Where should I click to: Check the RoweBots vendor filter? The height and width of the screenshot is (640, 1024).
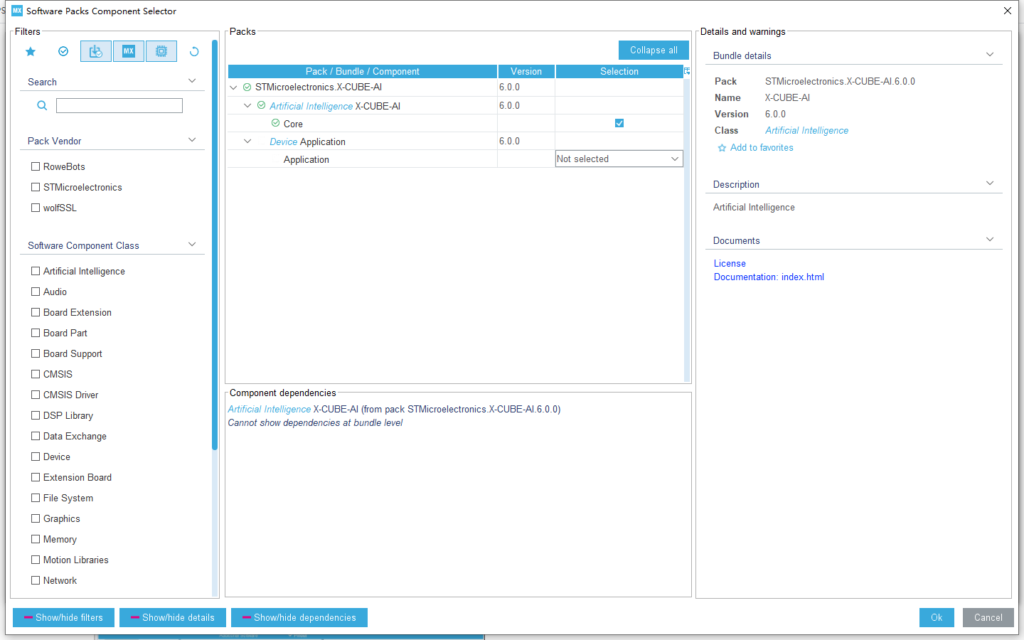click(35, 167)
